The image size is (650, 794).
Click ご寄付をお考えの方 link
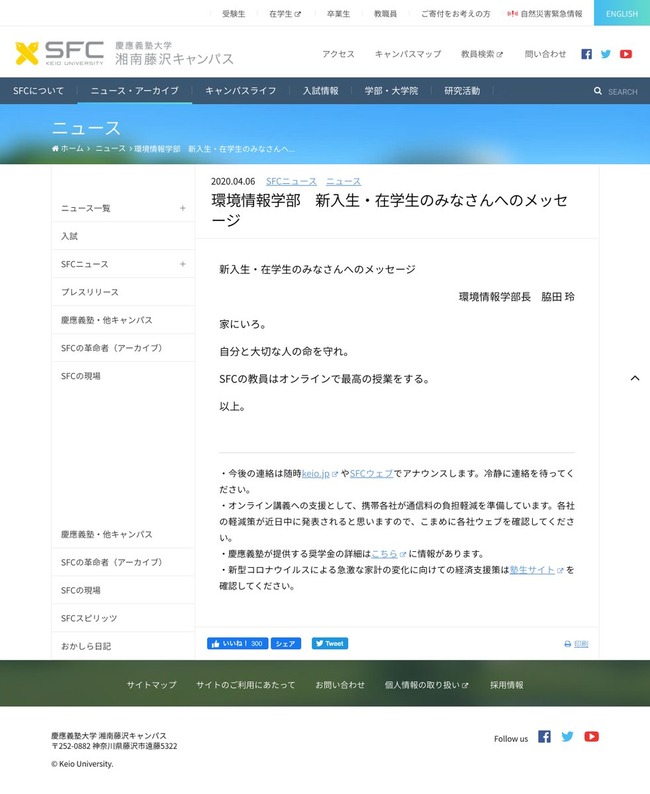[x=456, y=14]
